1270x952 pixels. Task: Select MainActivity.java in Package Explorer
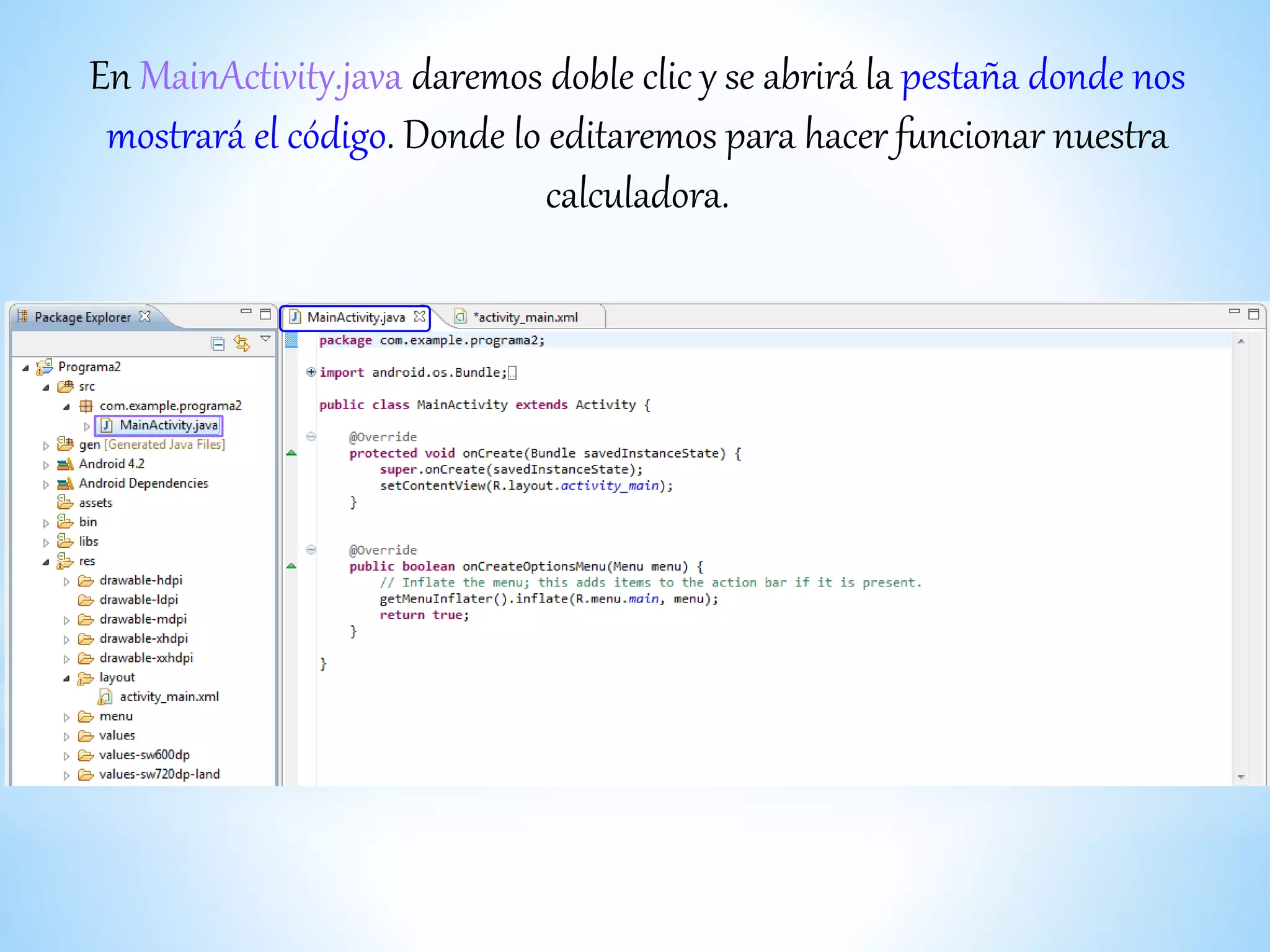(x=159, y=425)
